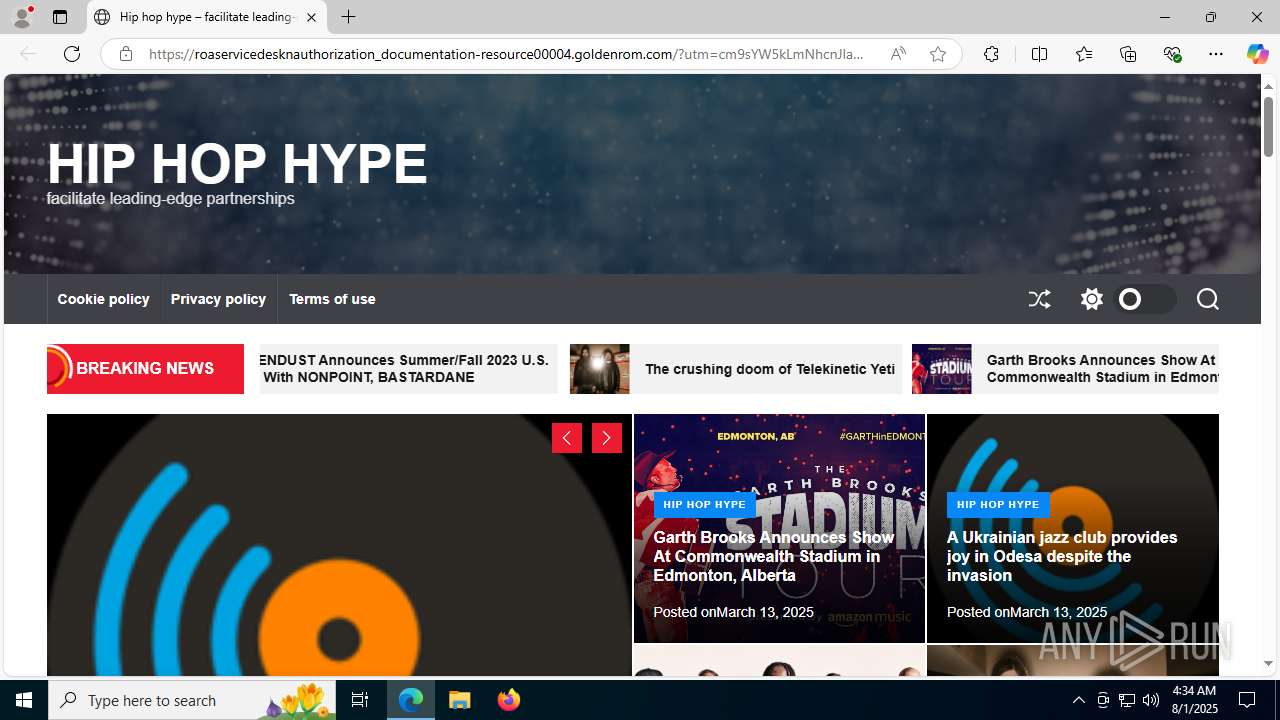Click the browser profile icon

click(22, 17)
